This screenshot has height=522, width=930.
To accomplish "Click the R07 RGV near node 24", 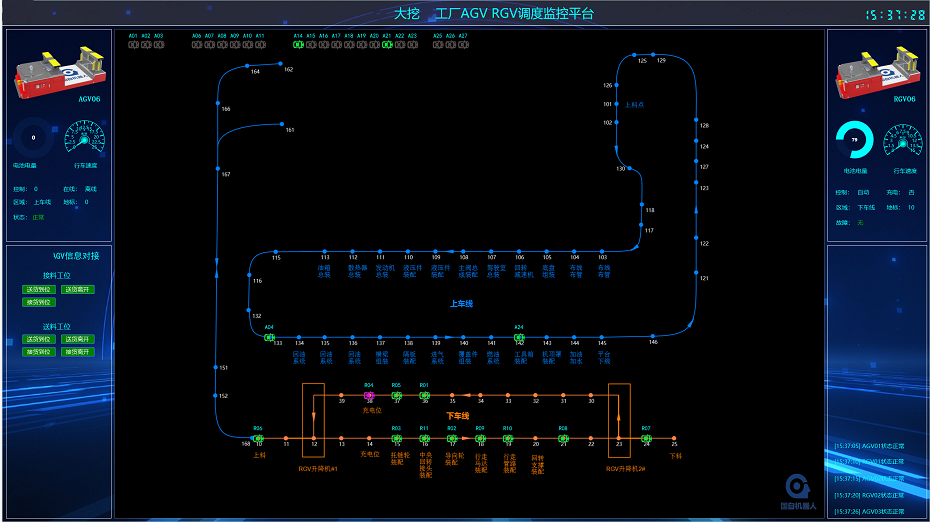I will [646, 438].
